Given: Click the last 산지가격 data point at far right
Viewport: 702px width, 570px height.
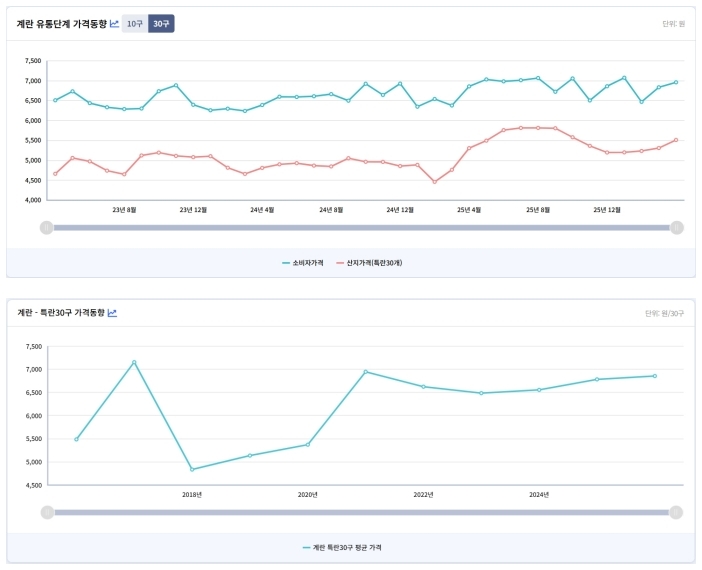Looking at the screenshot, I should click(676, 140).
